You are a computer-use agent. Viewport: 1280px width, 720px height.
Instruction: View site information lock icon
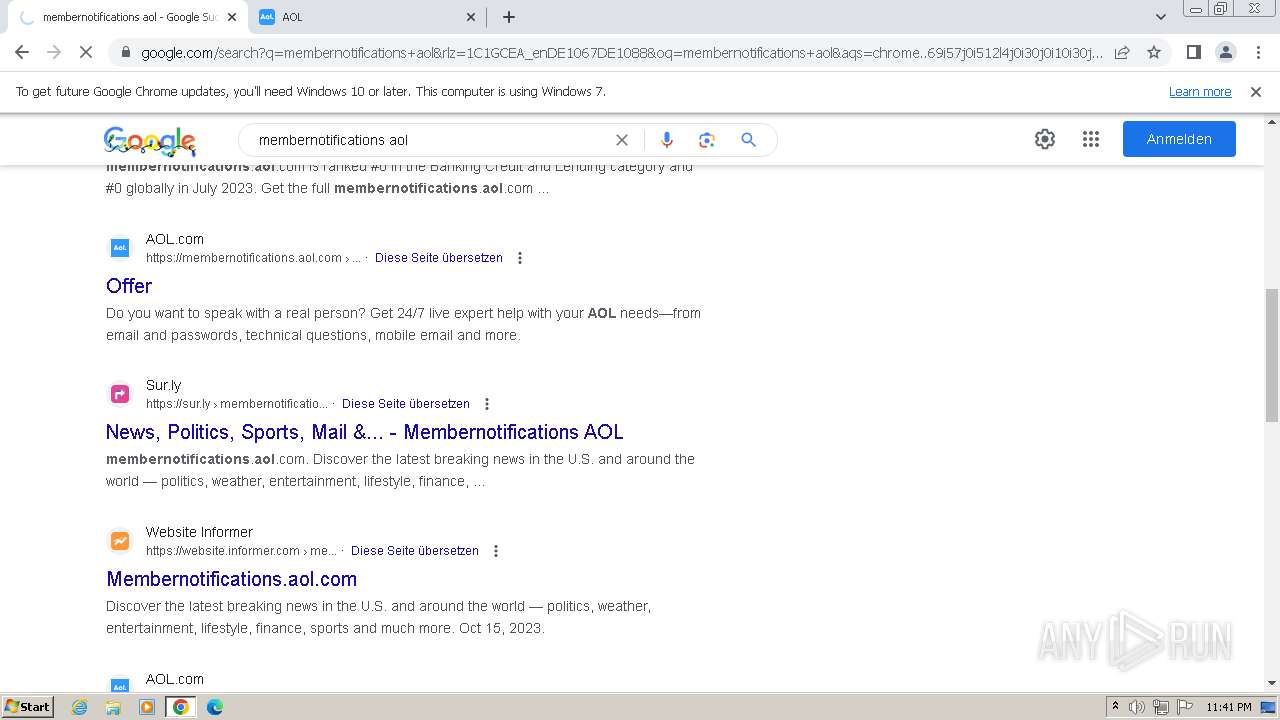pyautogui.click(x=125, y=53)
